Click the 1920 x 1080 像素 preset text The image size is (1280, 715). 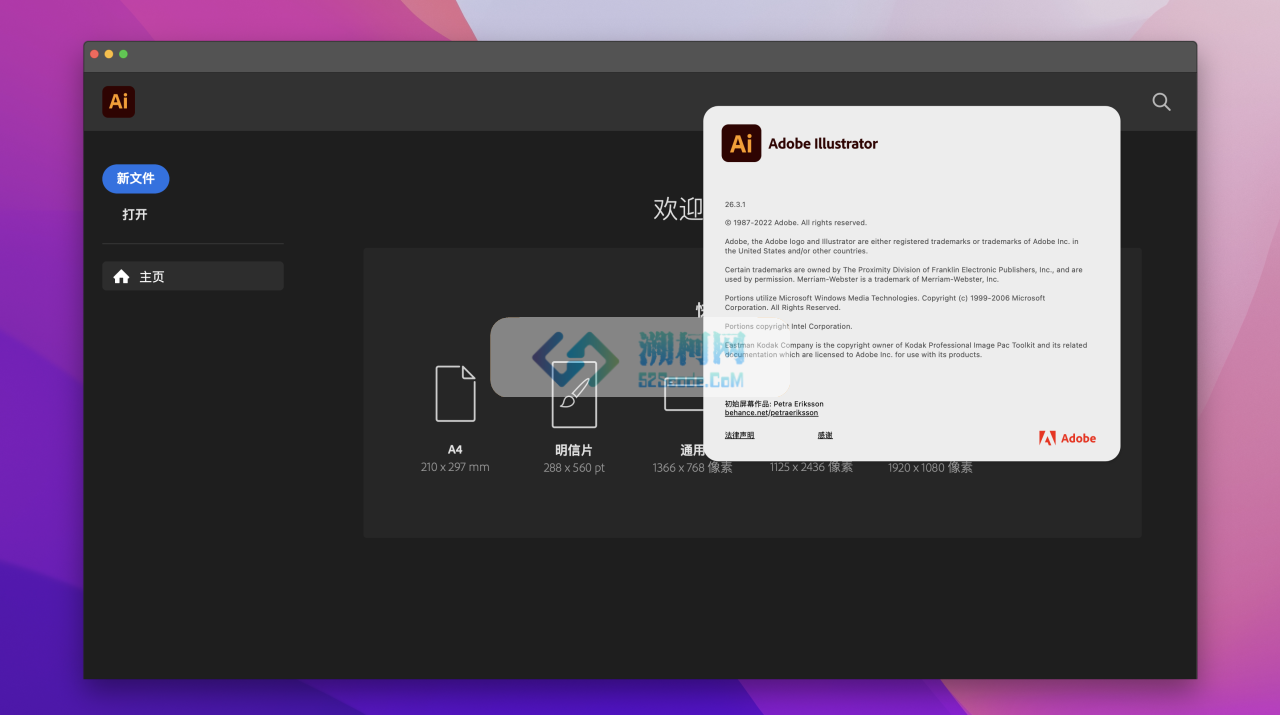coord(930,467)
